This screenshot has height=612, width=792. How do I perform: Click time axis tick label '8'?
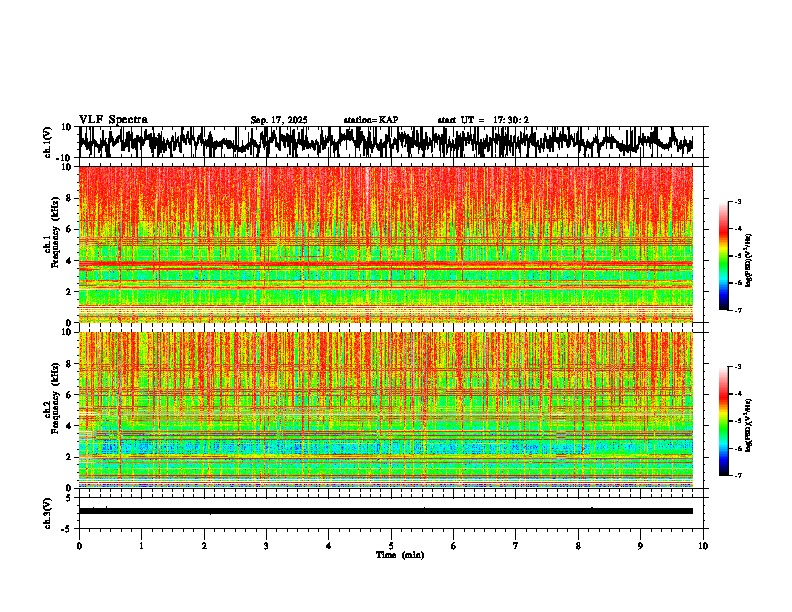pyautogui.click(x=578, y=546)
